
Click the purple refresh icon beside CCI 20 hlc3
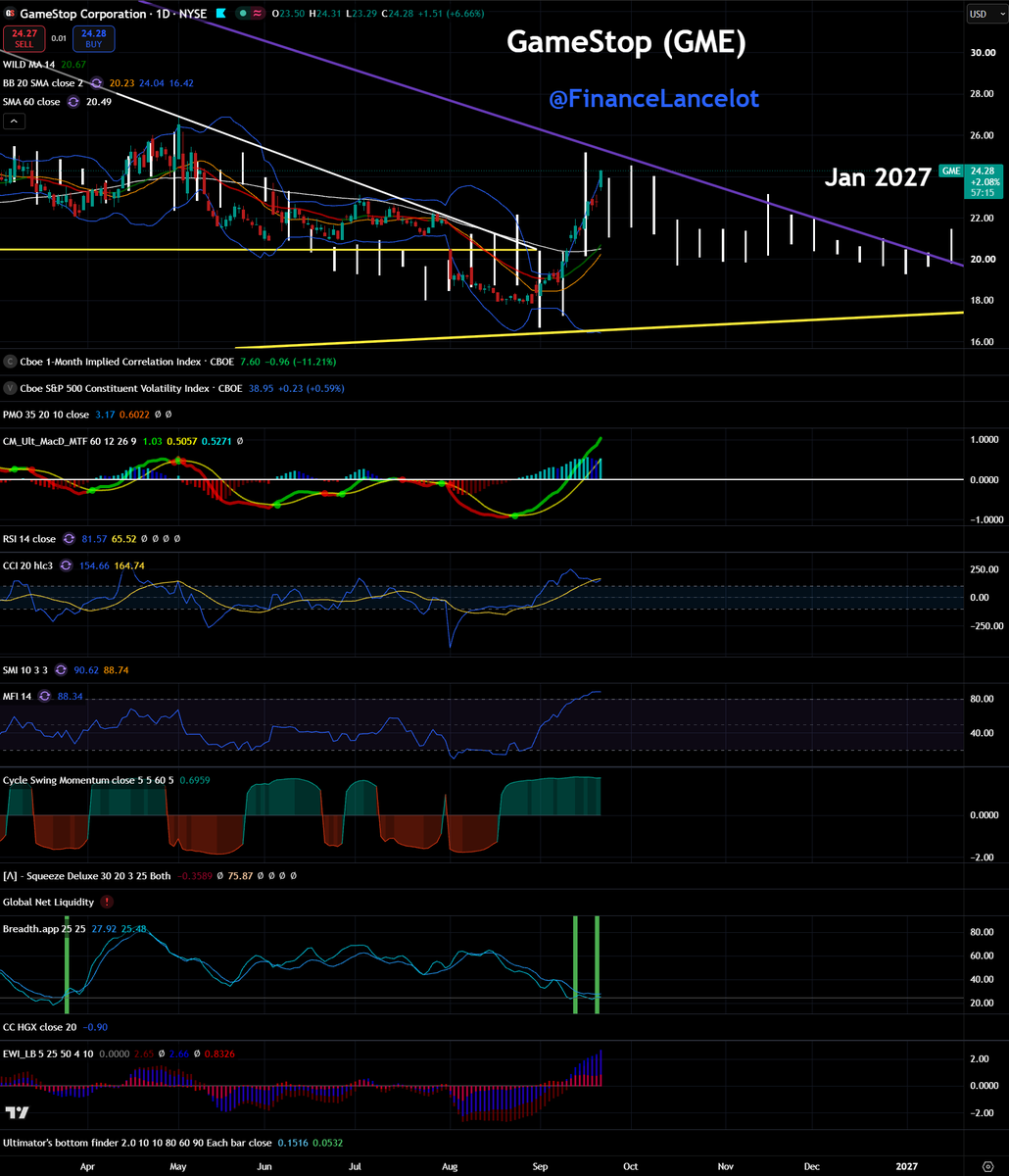click(66, 564)
